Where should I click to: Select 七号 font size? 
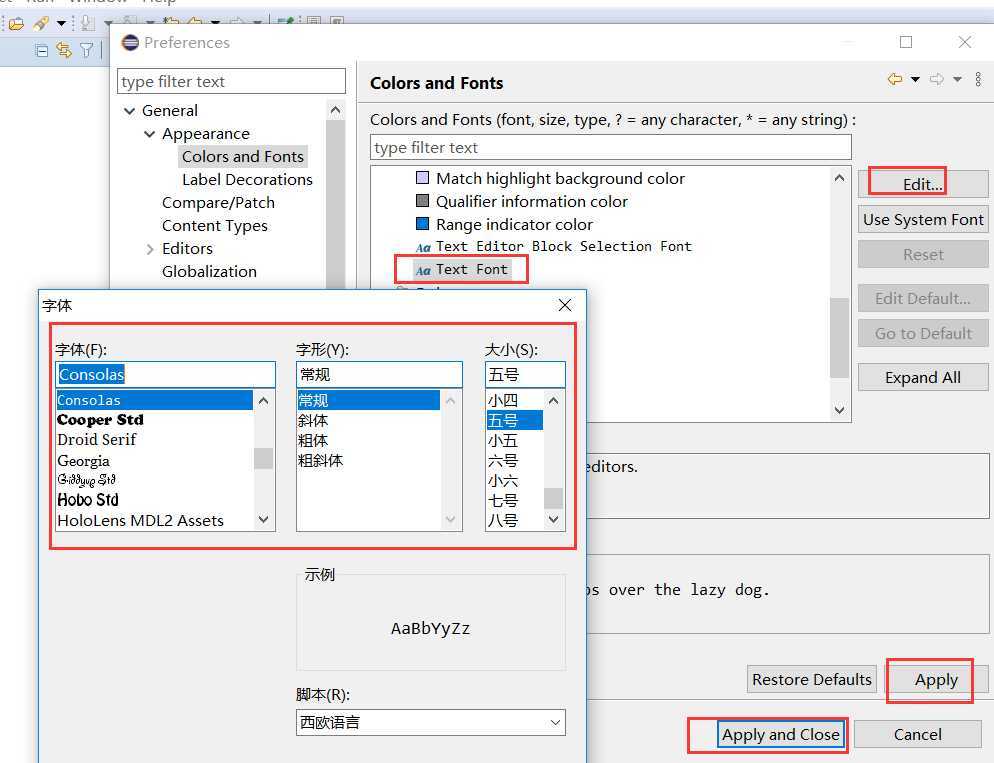[x=503, y=501]
